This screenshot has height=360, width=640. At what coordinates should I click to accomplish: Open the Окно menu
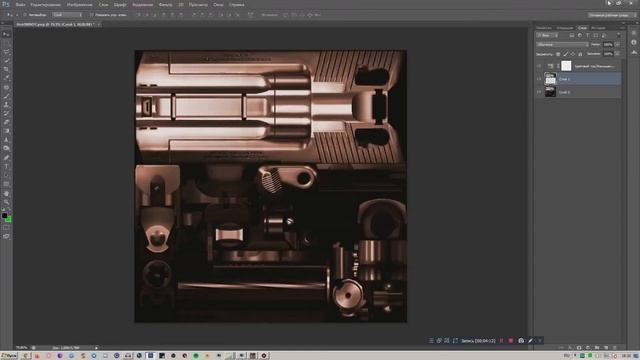coord(218,5)
